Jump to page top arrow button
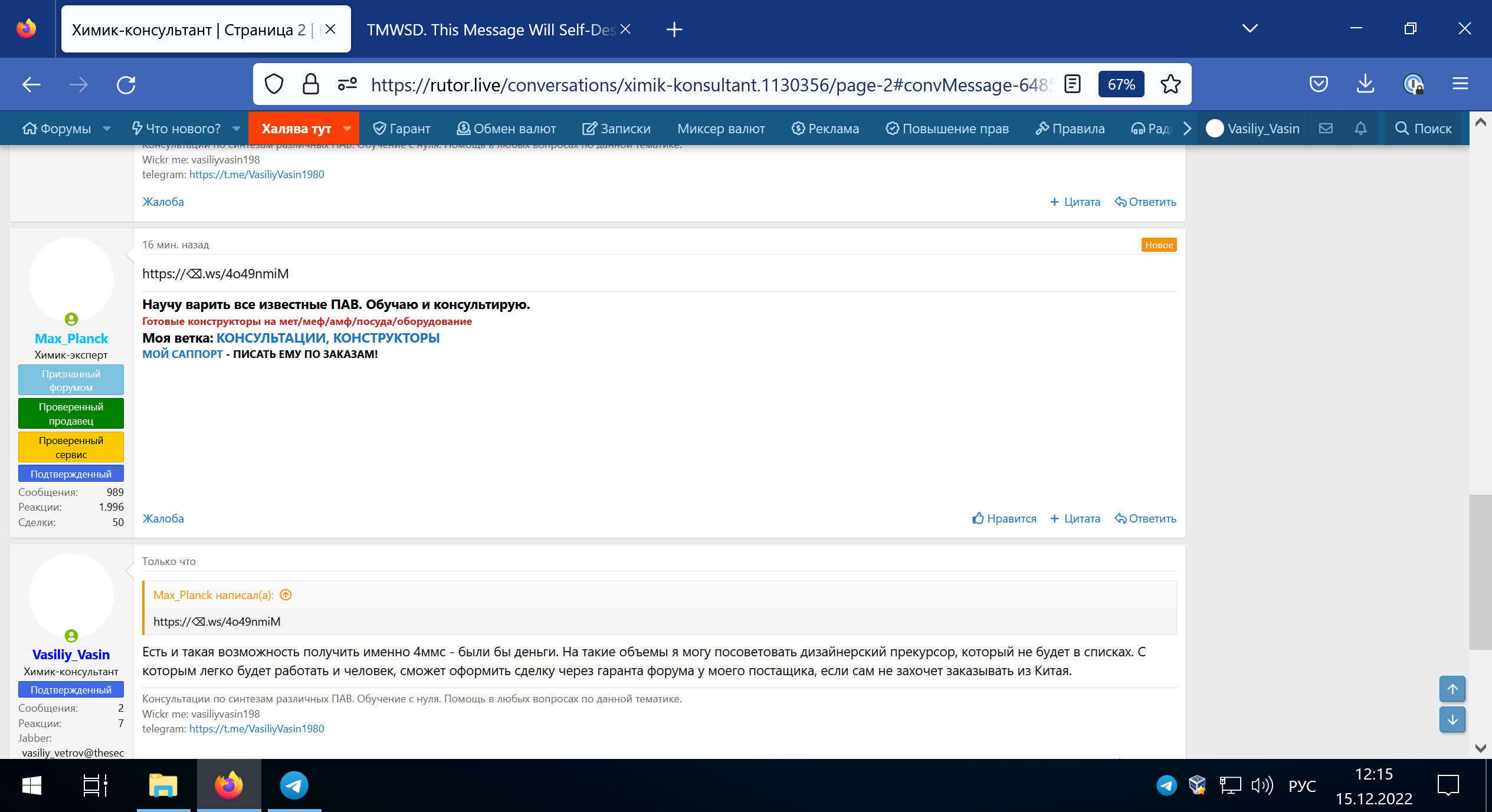This screenshot has width=1492, height=812. (1452, 689)
